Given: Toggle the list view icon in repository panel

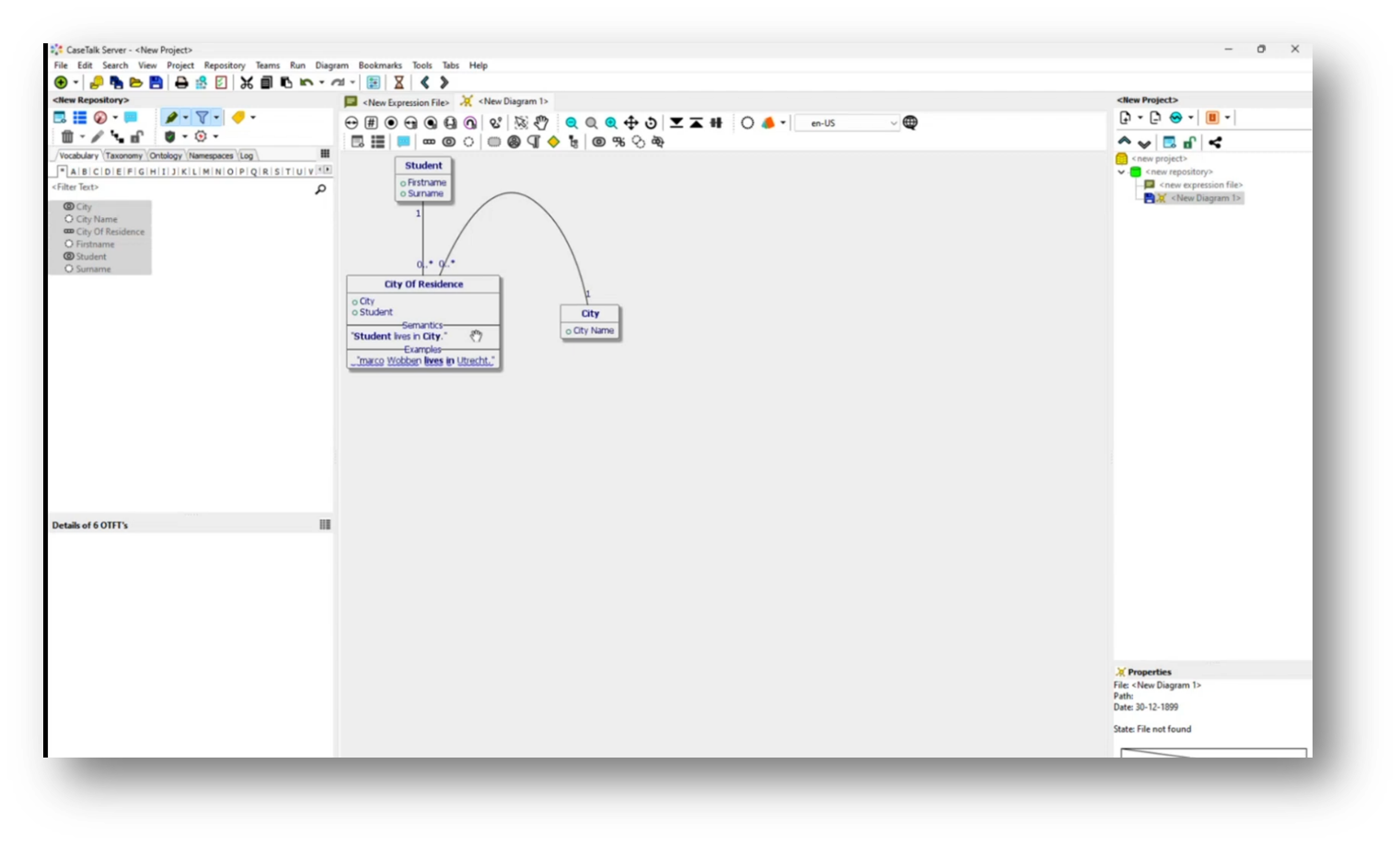Looking at the screenshot, I should (80, 118).
